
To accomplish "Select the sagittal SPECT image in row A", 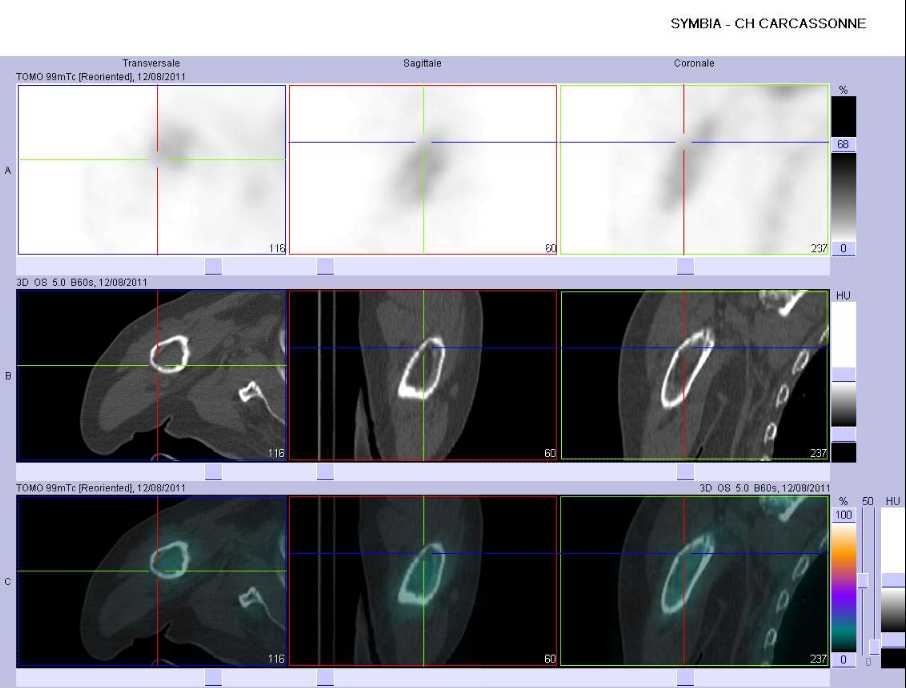I will click(x=423, y=170).
